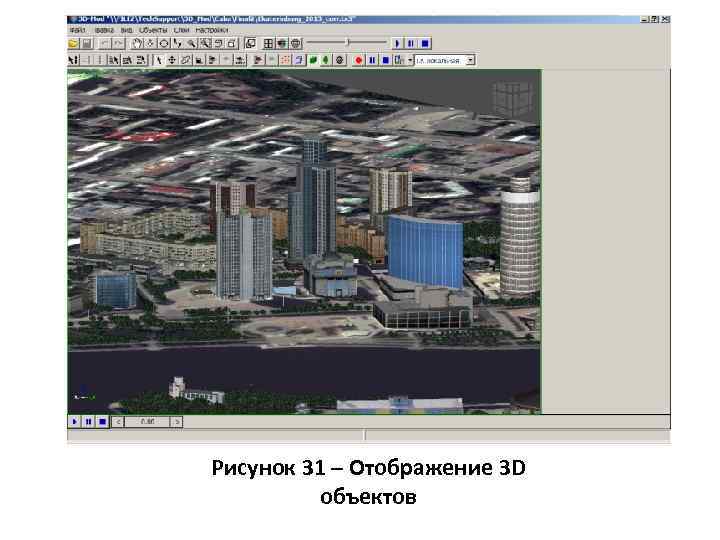Pause using the bottom bar pause button
The width and height of the screenshot is (720, 540).
[x=89, y=422]
